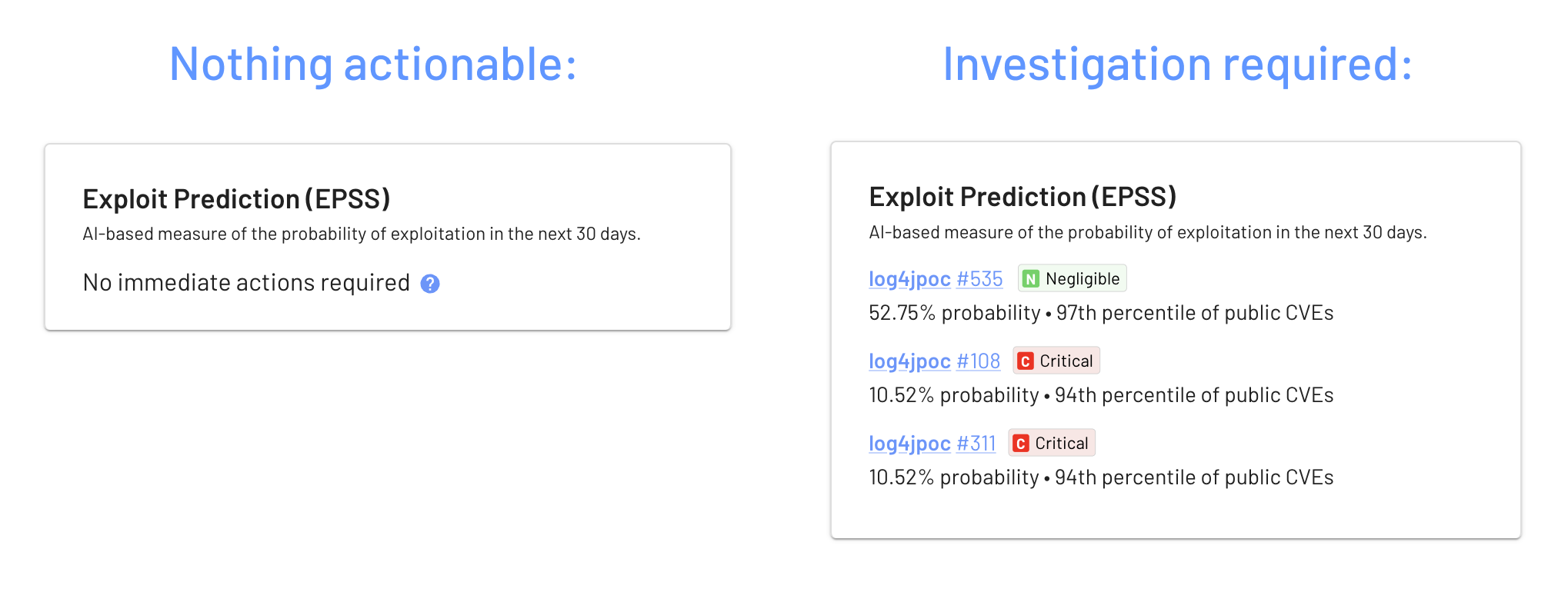The image size is (1568, 592).
Task: Click Exploit Prediction title in left card
Action: pyautogui.click(x=236, y=199)
